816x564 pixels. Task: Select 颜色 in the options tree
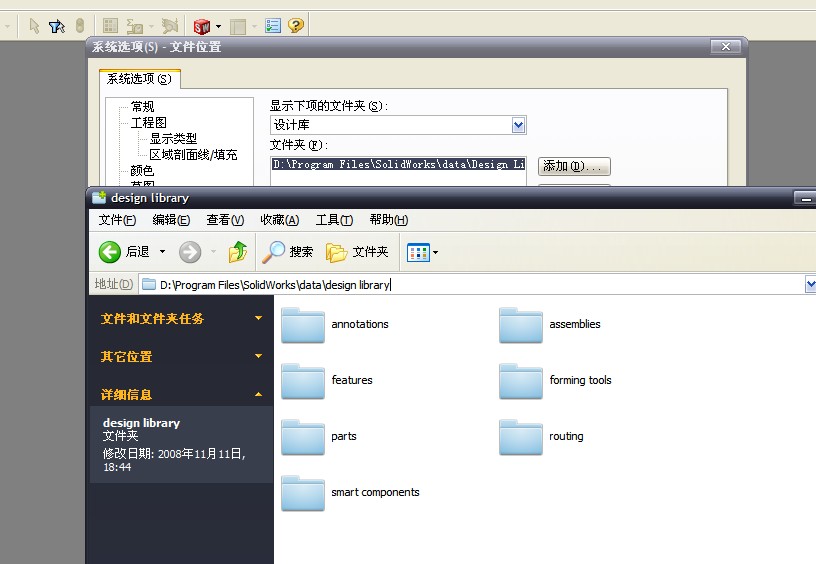click(143, 171)
